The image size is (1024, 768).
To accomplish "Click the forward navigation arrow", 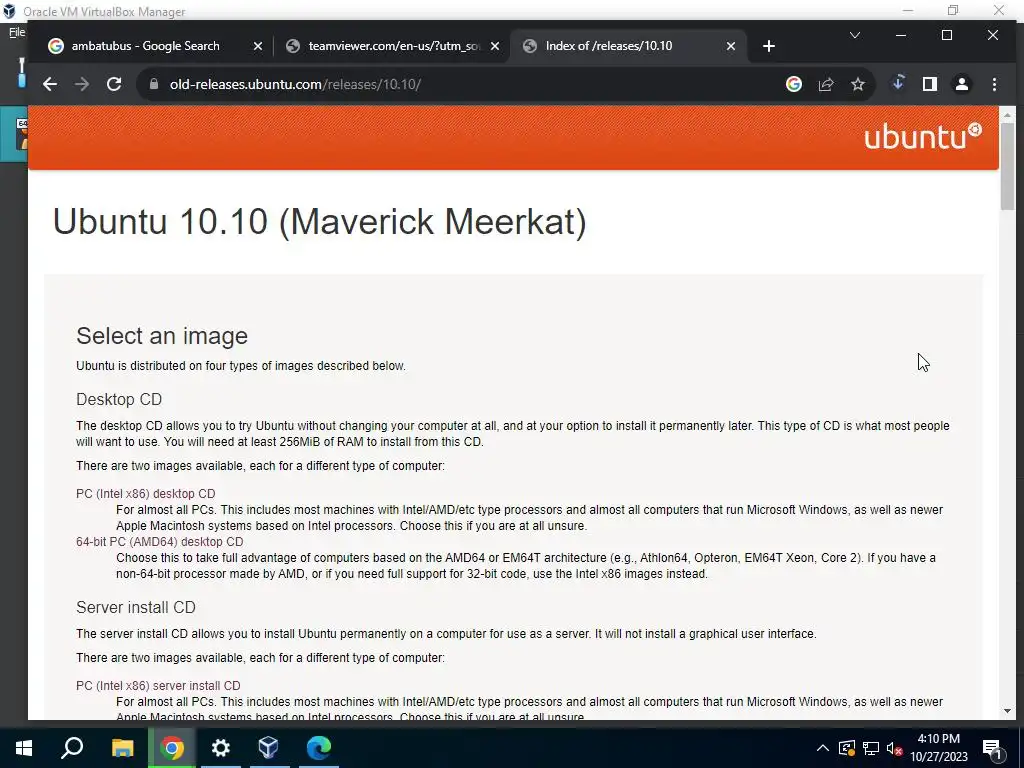I will [82, 84].
